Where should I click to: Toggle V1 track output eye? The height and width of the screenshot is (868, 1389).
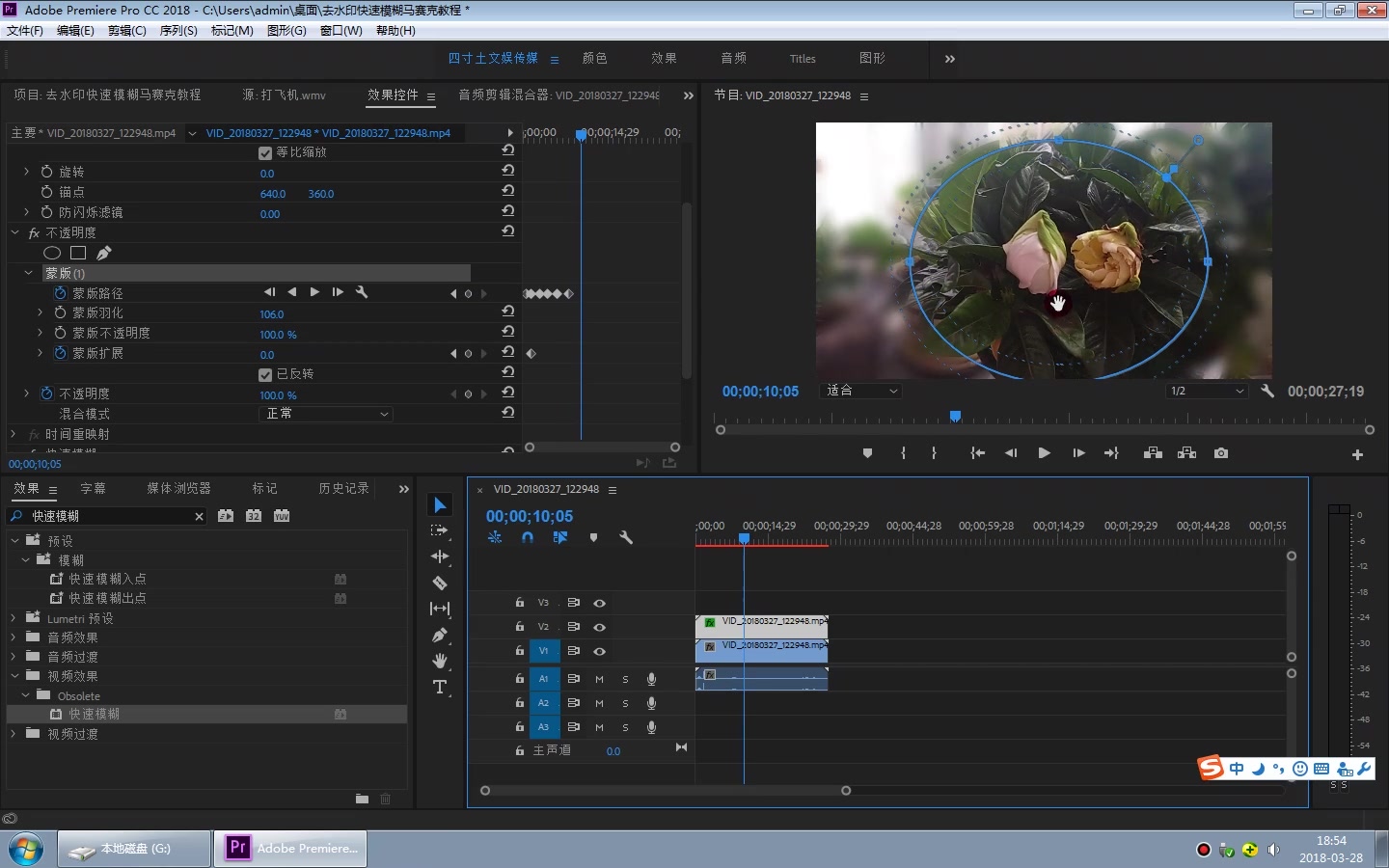[599, 651]
